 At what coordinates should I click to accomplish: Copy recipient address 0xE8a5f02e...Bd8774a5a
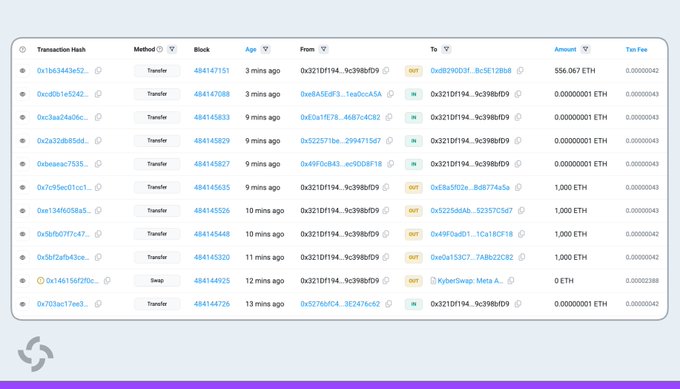[x=518, y=187]
